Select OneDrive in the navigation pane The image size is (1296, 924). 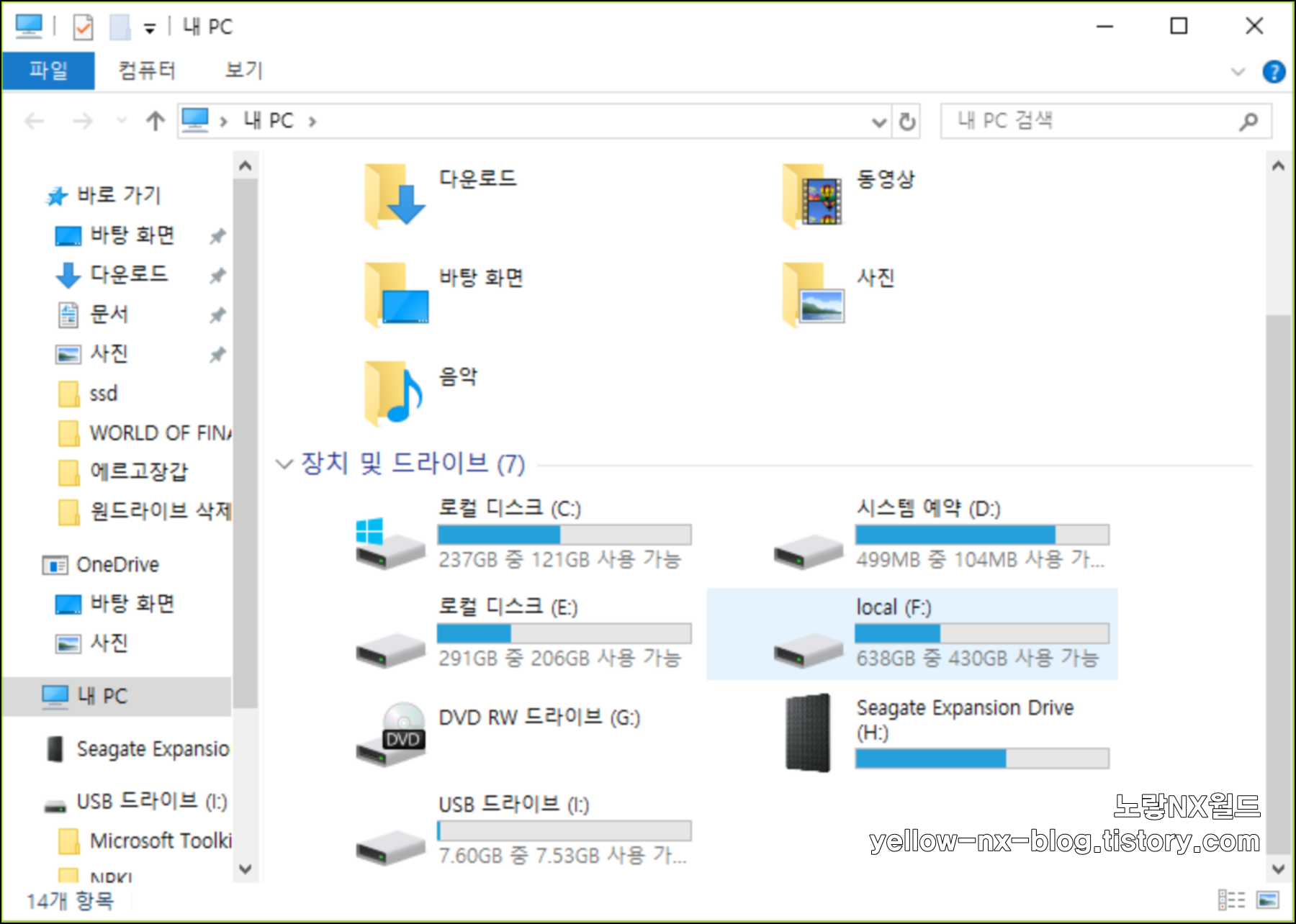click(x=101, y=565)
